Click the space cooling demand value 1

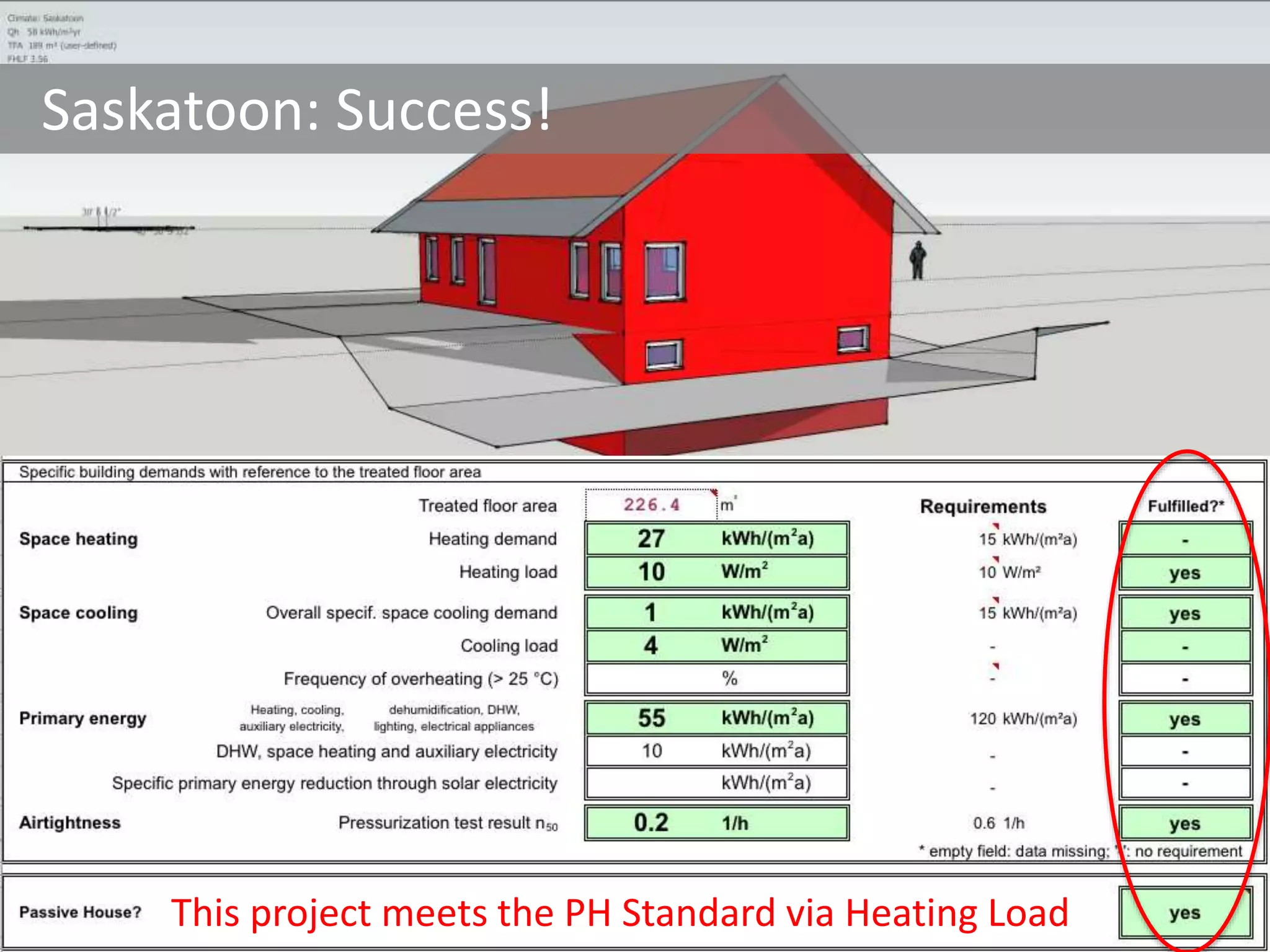tap(717, 612)
